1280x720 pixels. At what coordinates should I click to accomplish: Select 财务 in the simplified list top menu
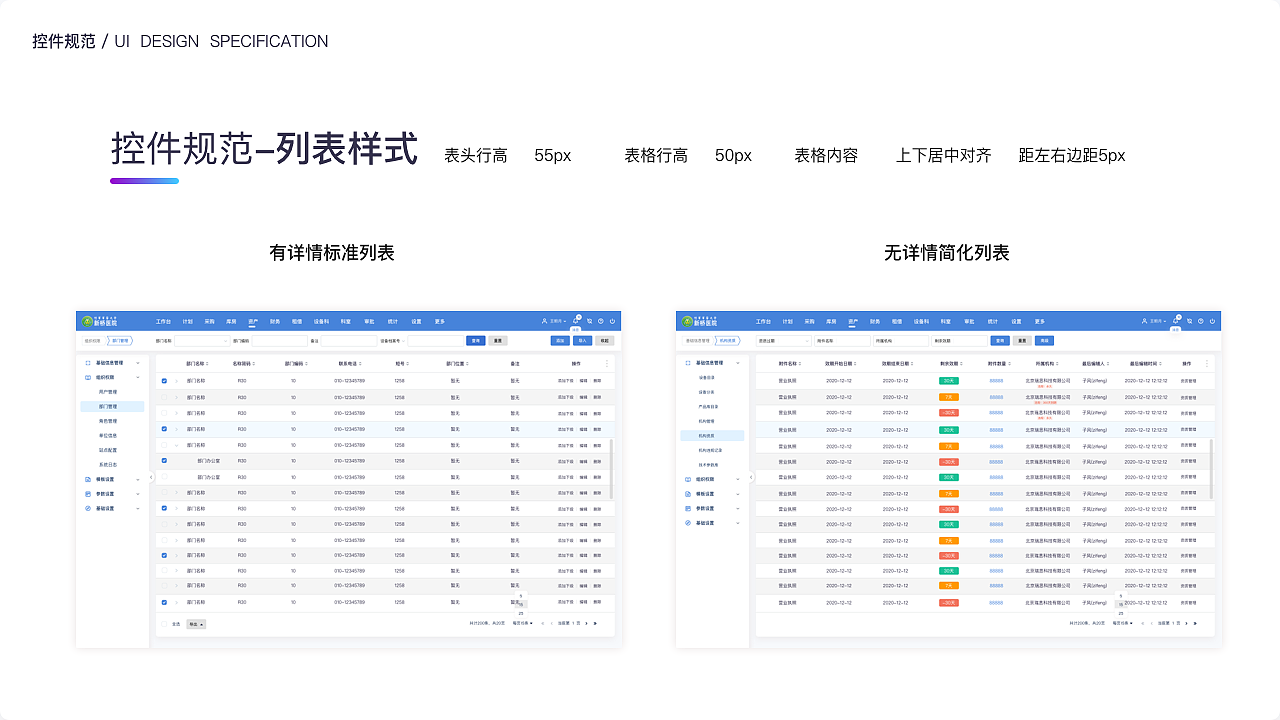coord(875,321)
